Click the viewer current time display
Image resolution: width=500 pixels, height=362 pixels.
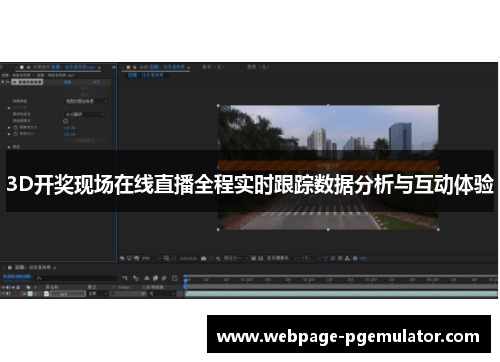coord(188,258)
